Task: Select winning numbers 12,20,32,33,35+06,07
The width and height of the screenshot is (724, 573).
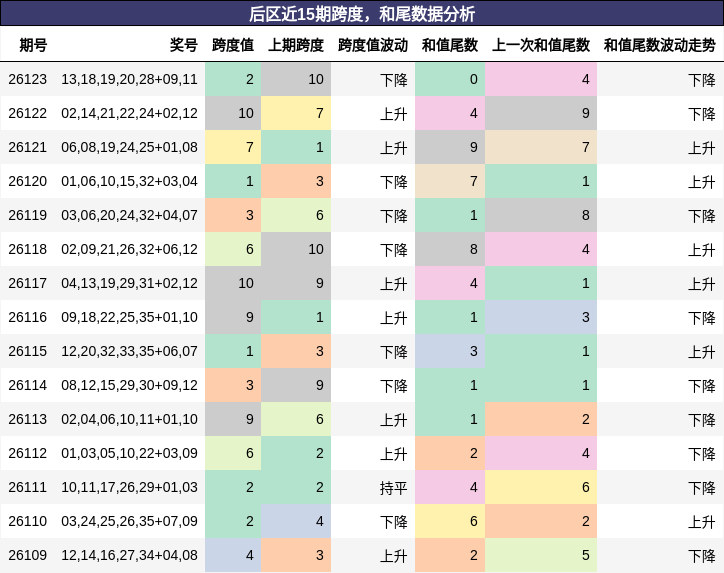Action: pyautogui.click(x=129, y=351)
